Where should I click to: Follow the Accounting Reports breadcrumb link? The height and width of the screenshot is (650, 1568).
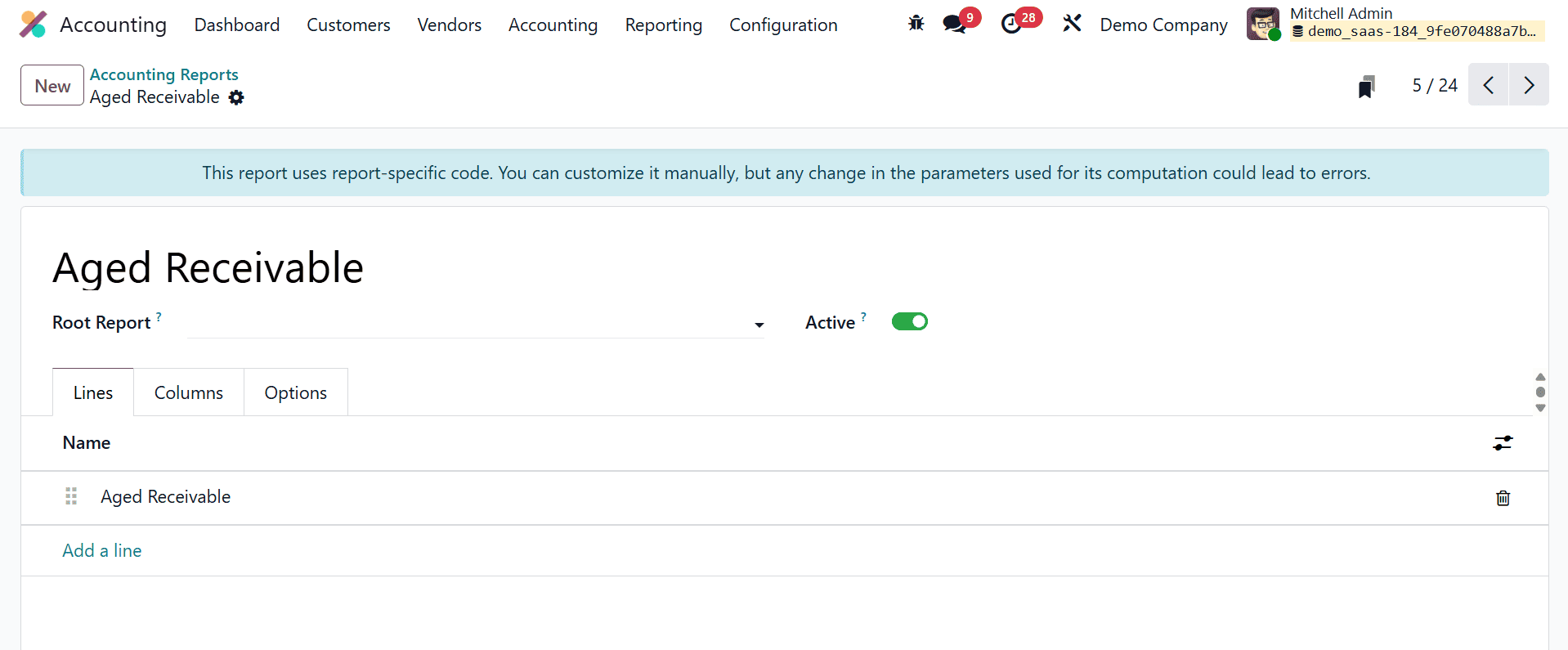164,74
